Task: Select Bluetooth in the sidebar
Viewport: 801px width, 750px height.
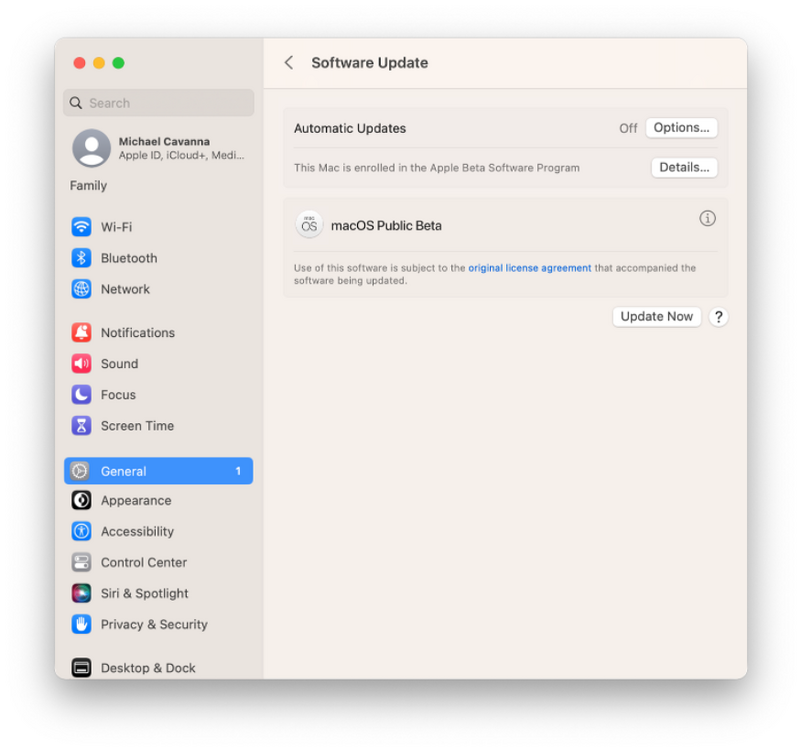Action: [158, 258]
